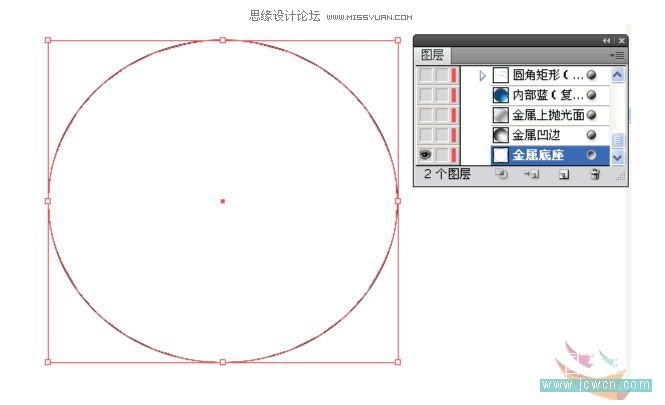The width and height of the screenshot is (665, 405).
Task: Click the top-left bounding box handle
Action: [x=48, y=40]
